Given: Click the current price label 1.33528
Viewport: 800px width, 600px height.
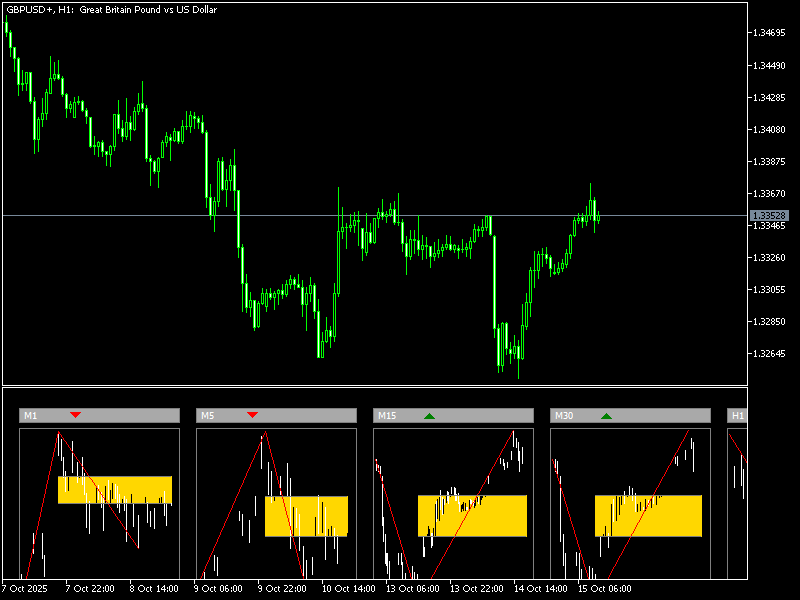Looking at the screenshot, I should tap(769, 215).
